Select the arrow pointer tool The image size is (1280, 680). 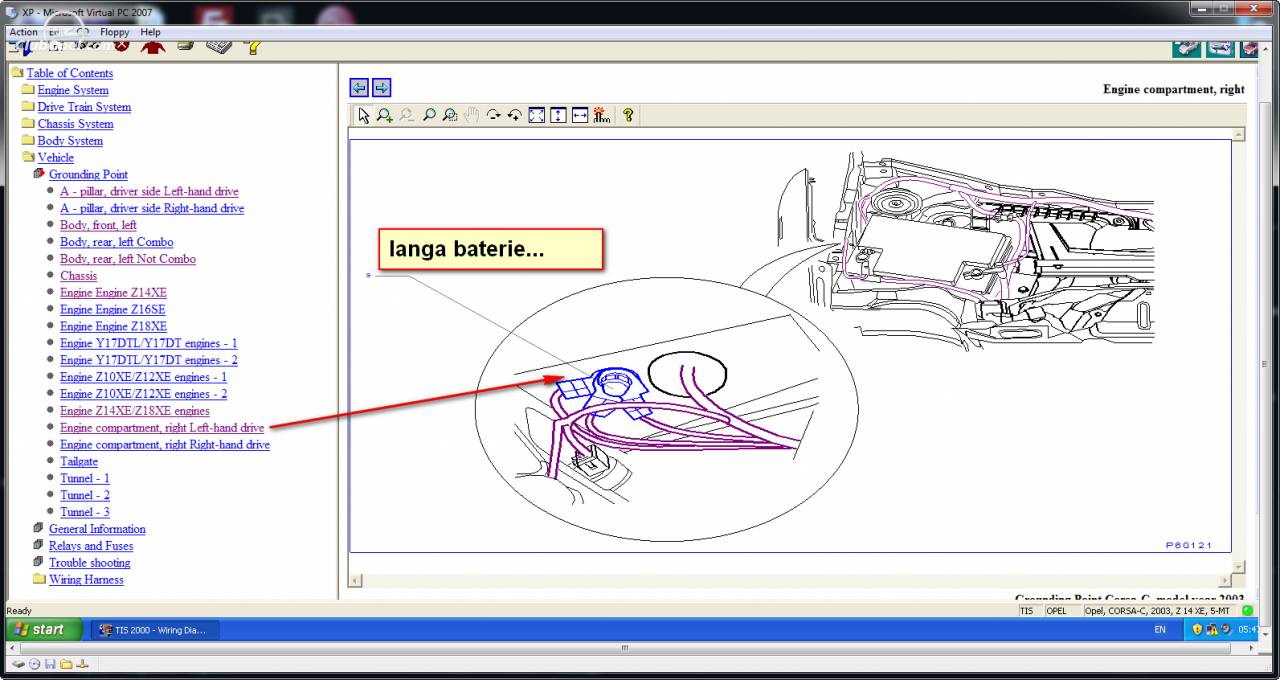tap(364, 115)
